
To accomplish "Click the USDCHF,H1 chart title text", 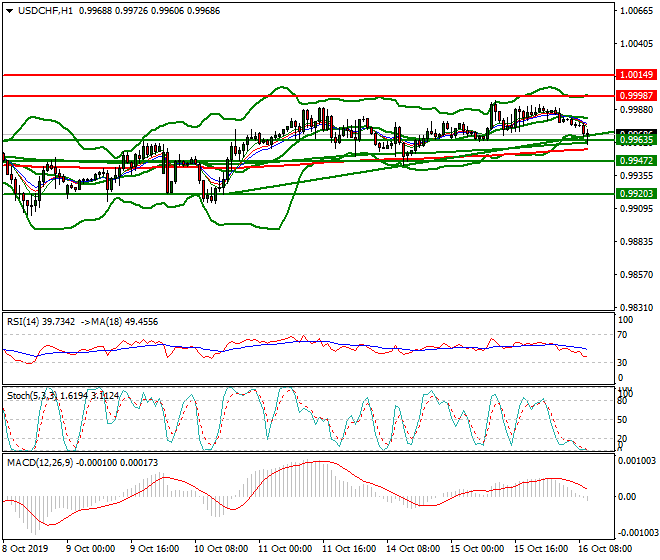I will point(45,11).
